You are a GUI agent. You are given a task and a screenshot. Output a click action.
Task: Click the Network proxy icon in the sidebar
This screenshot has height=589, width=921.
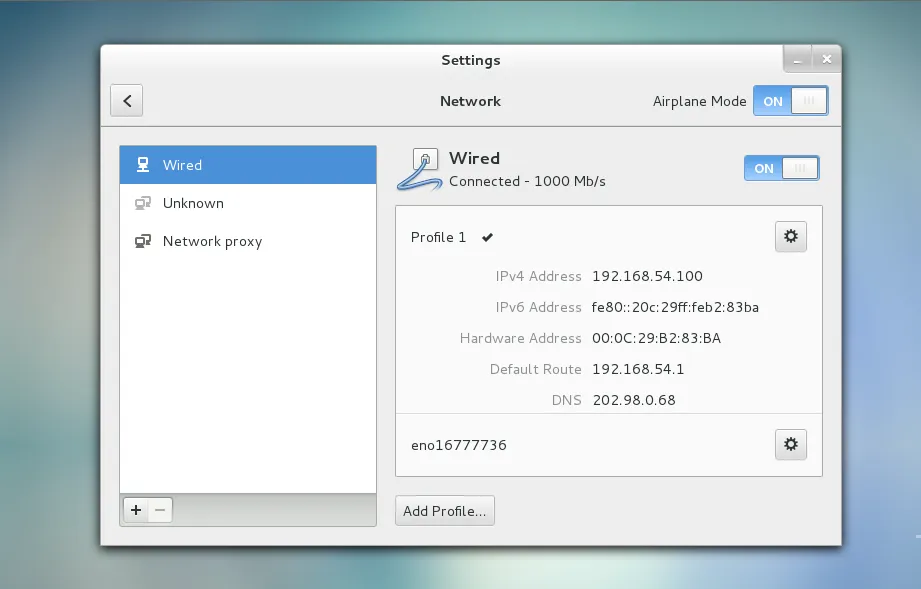(142, 241)
